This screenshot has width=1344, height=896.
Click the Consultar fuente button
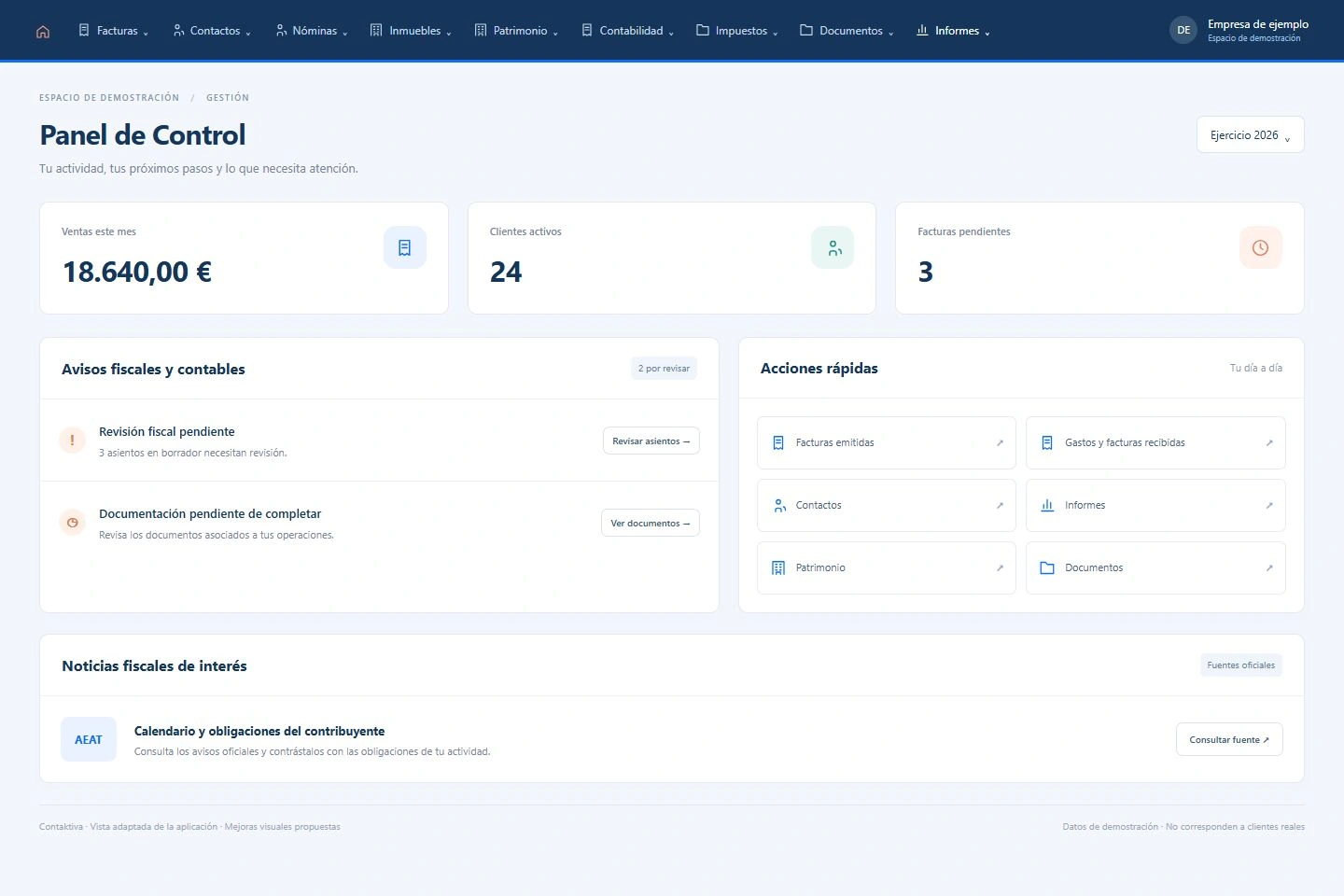tap(1229, 739)
